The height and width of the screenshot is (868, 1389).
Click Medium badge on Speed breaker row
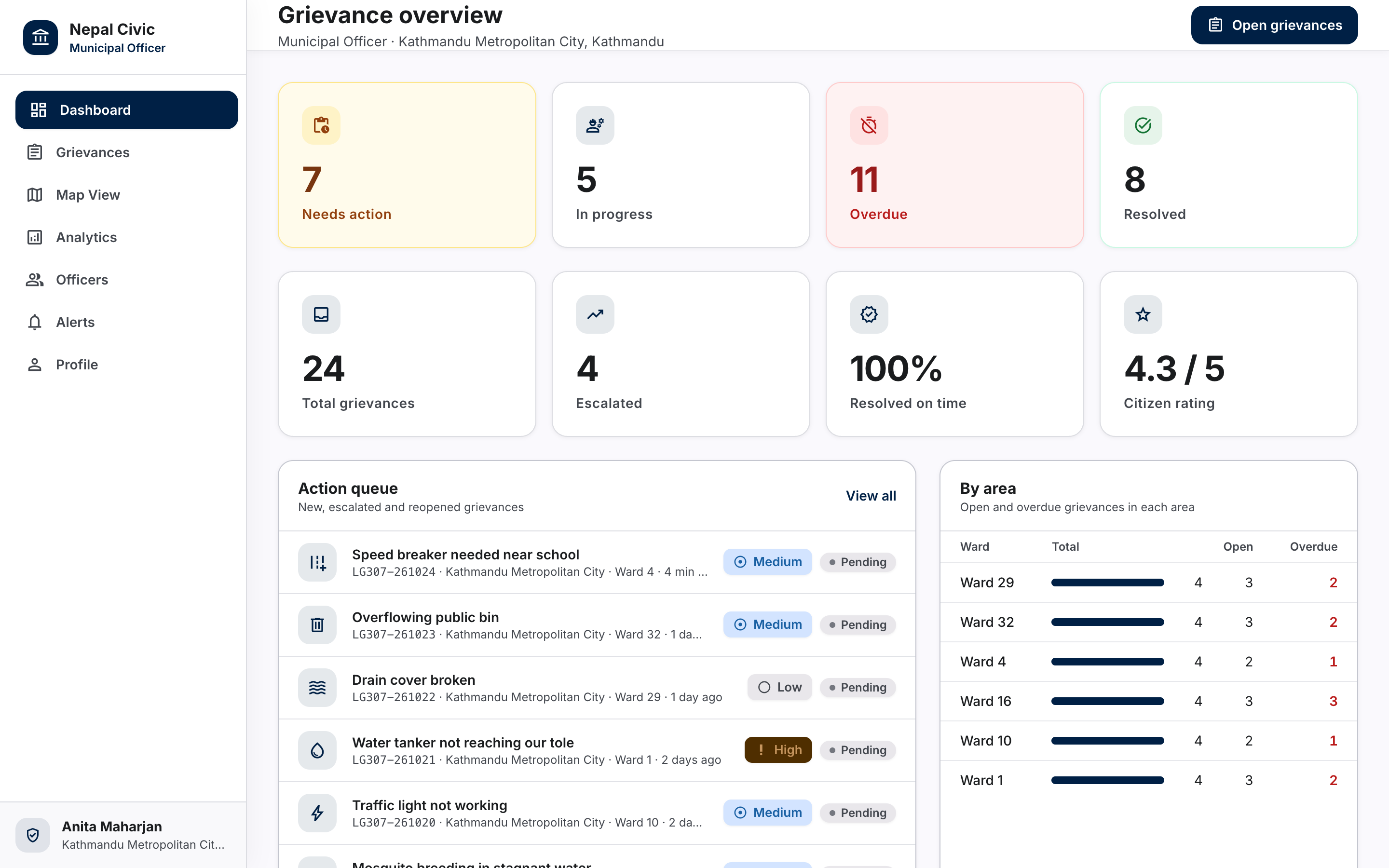coord(767,562)
